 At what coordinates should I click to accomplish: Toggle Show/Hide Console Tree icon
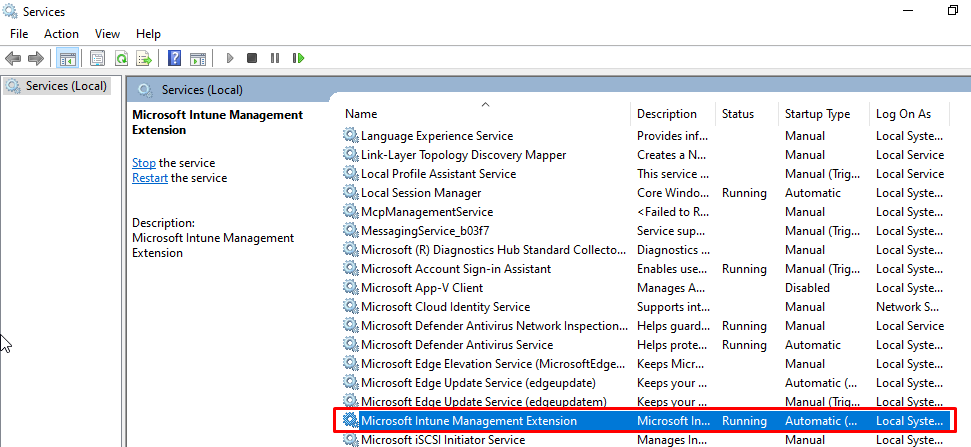click(67, 58)
